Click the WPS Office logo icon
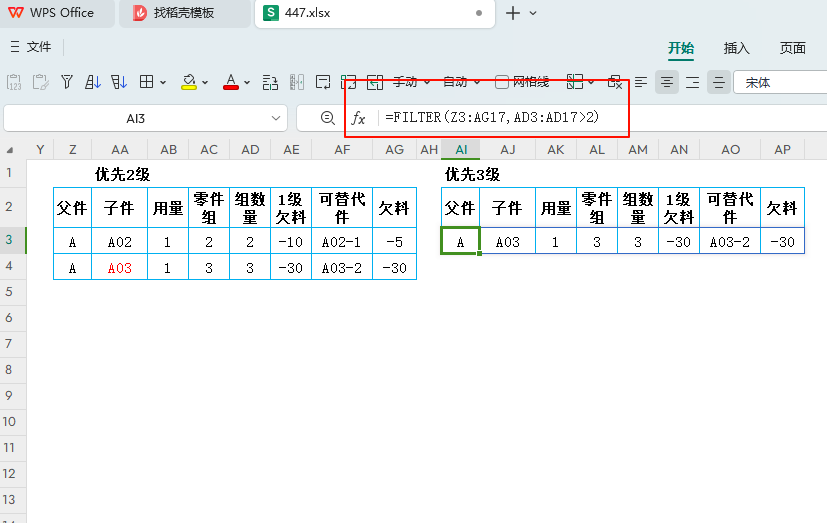 pos(16,13)
